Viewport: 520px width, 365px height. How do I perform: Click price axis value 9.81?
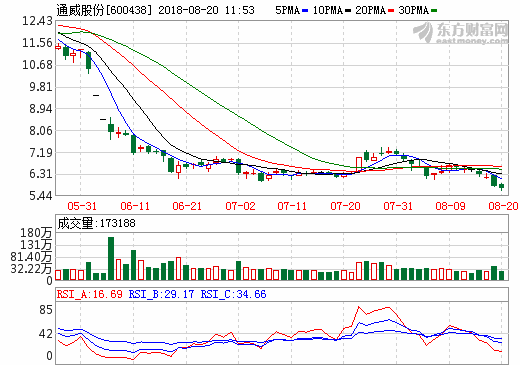click(41, 87)
